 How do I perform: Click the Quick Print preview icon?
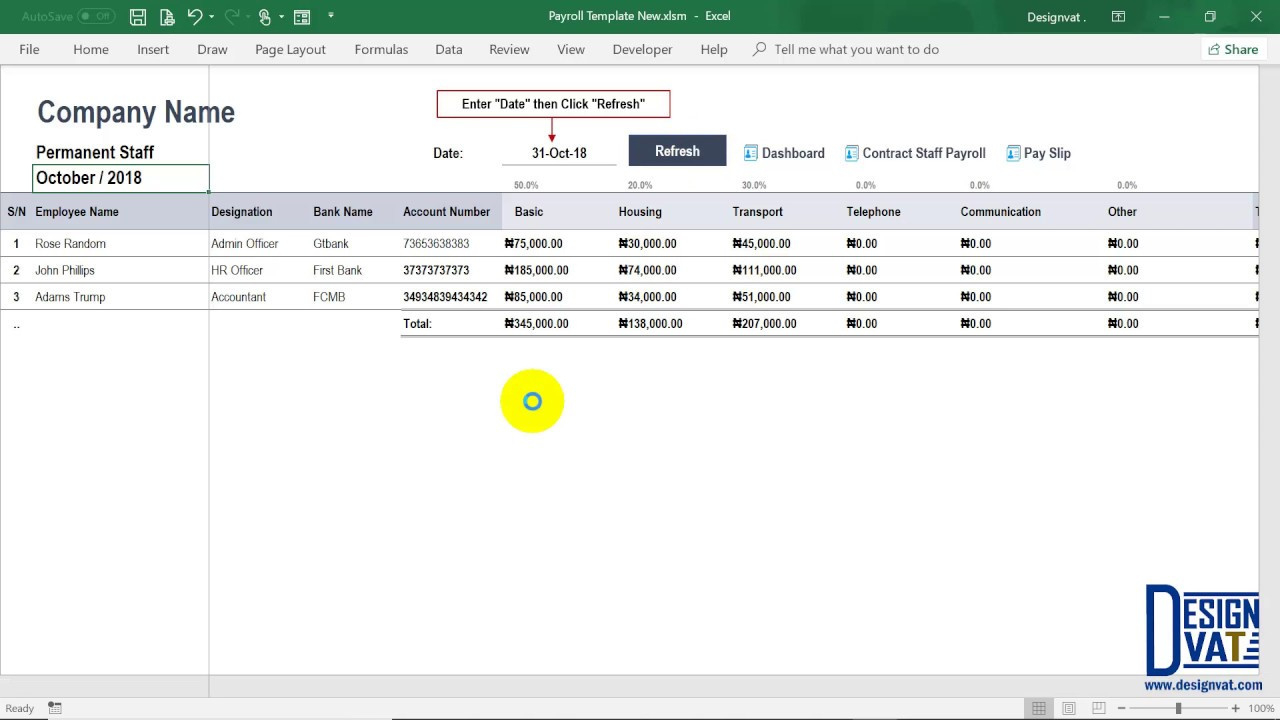tap(166, 16)
